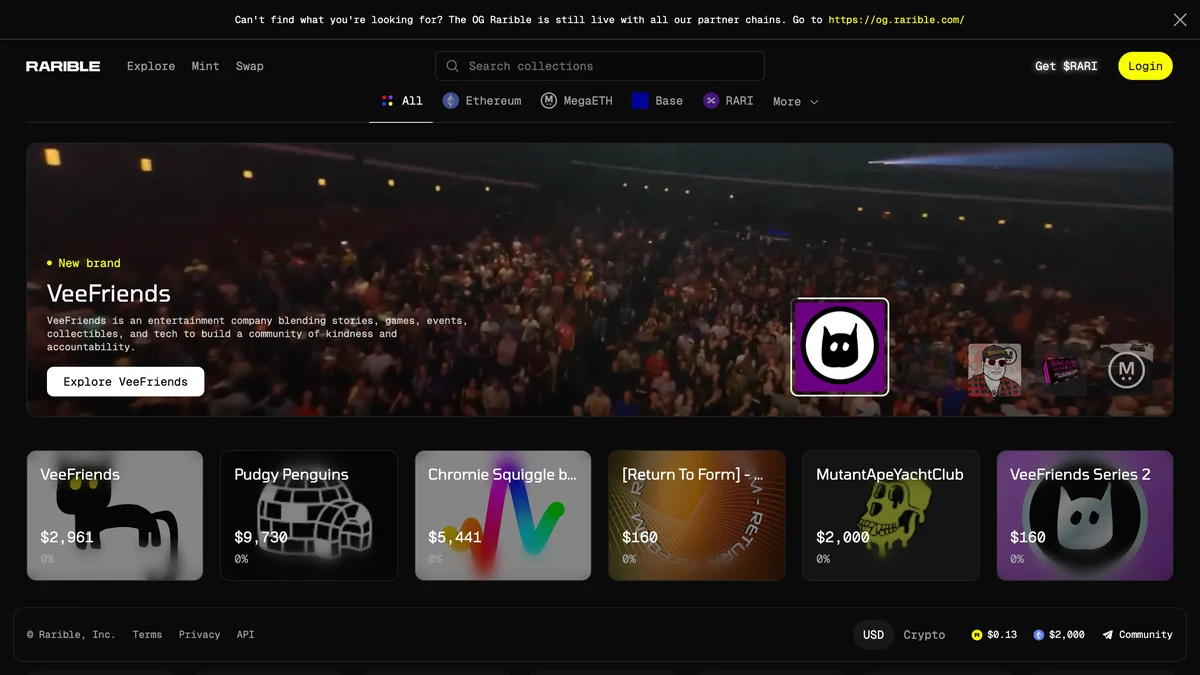Open the Pudgy Penguins collection card

pyautogui.click(x=309, y=515)
